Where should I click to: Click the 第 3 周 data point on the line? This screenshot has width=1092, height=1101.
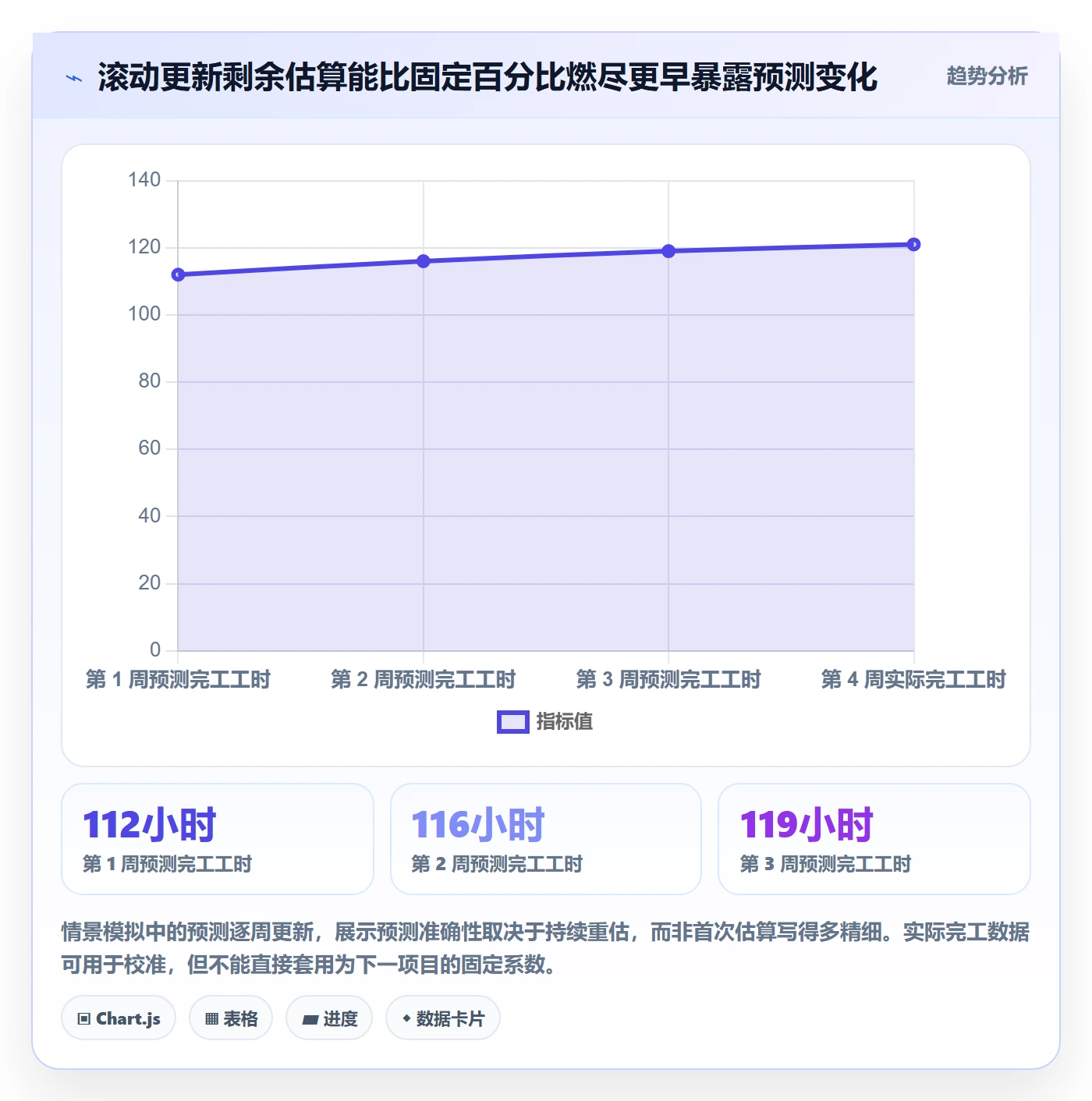[x=668, y=251]
